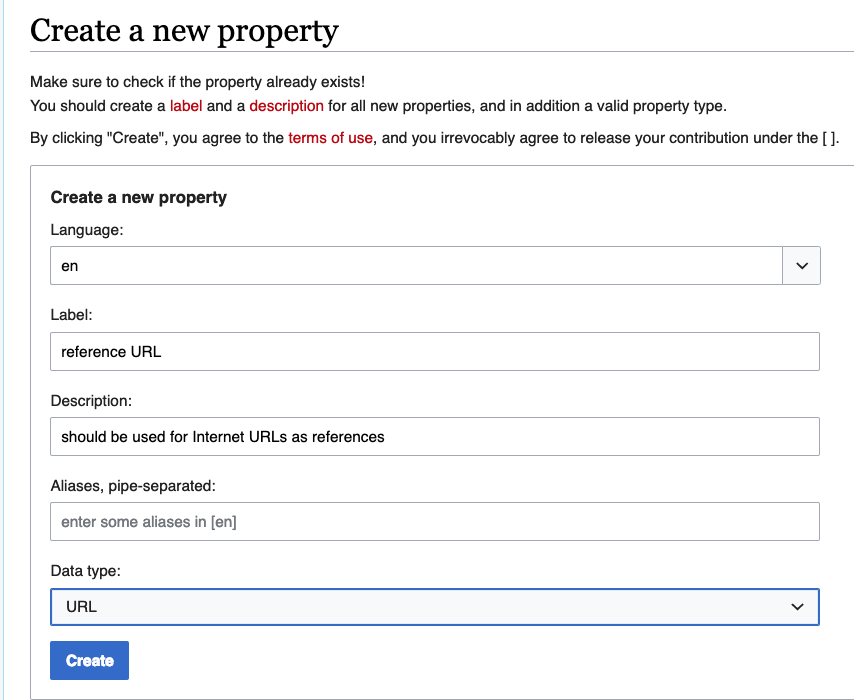The width and height of the screenshot is (854, 700).
Task: Click the blue Create button
Action: [89, 660]
